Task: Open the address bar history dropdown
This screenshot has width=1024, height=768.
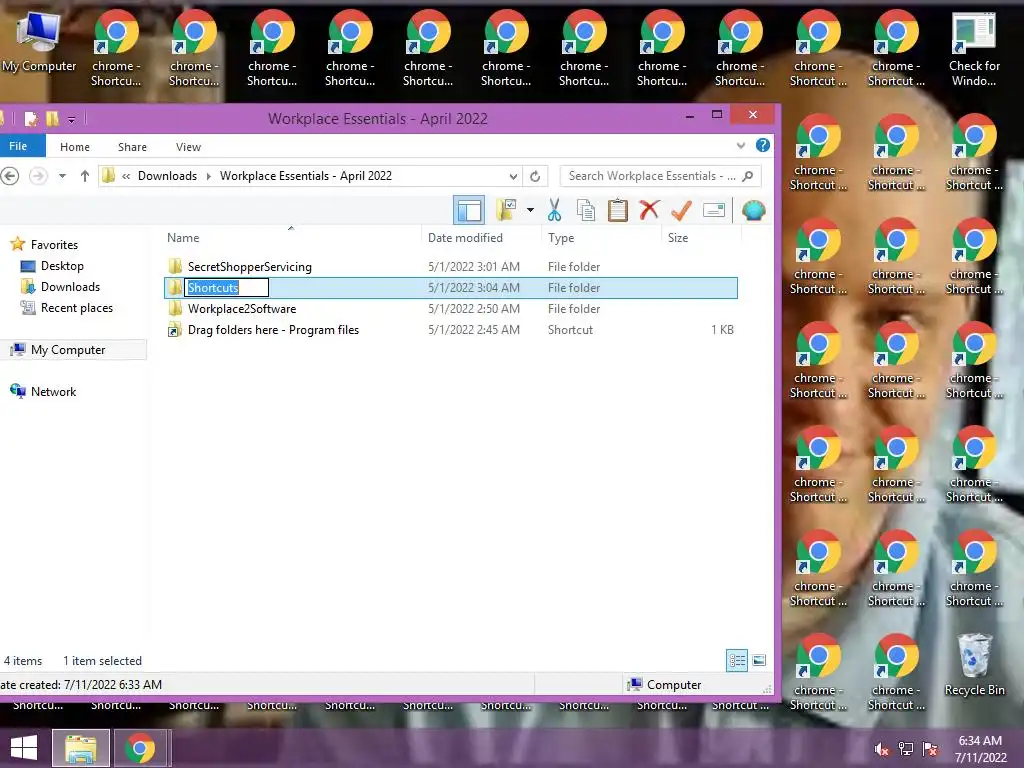Action: pos(513,176)
